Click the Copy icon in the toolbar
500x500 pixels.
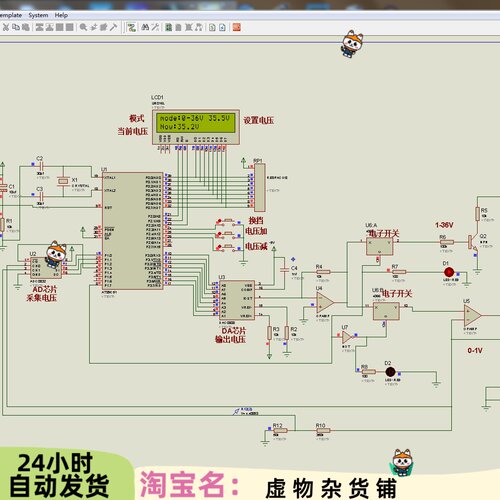(16, 27)
